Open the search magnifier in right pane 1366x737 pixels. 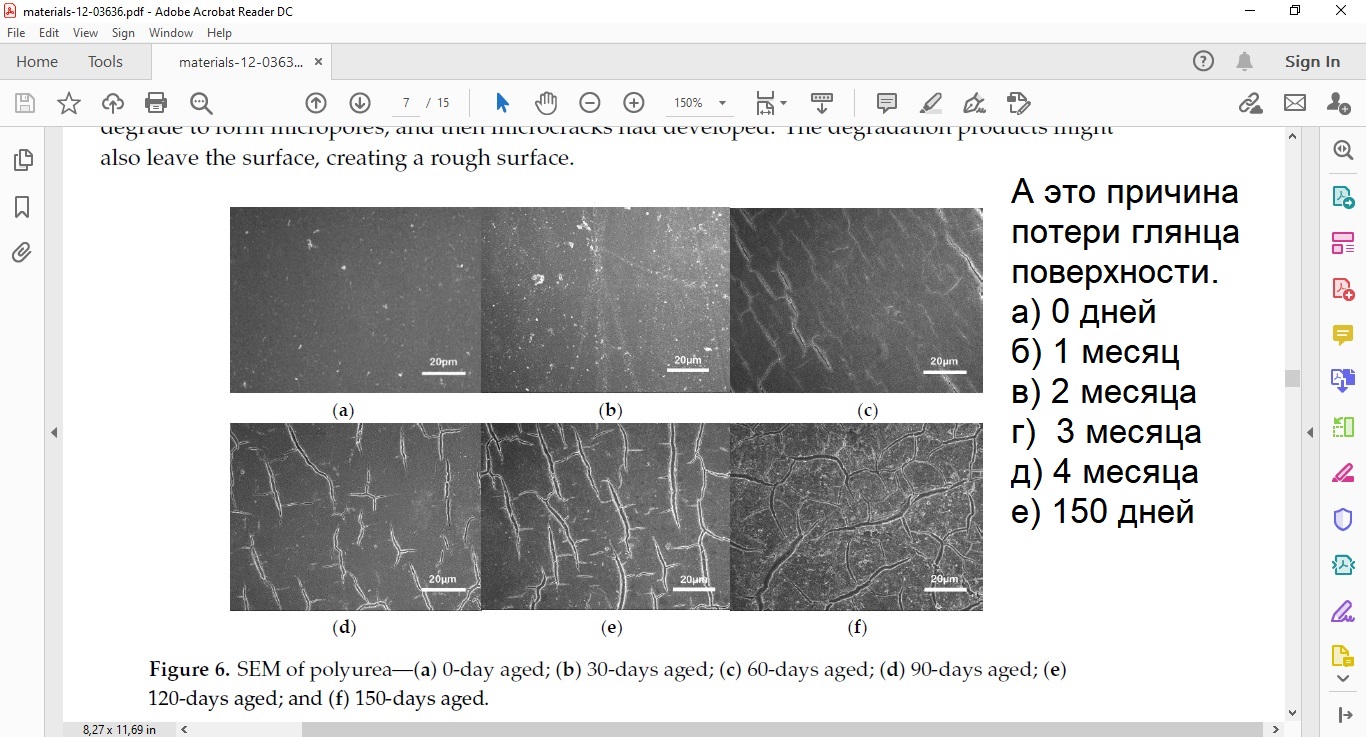1343,150
